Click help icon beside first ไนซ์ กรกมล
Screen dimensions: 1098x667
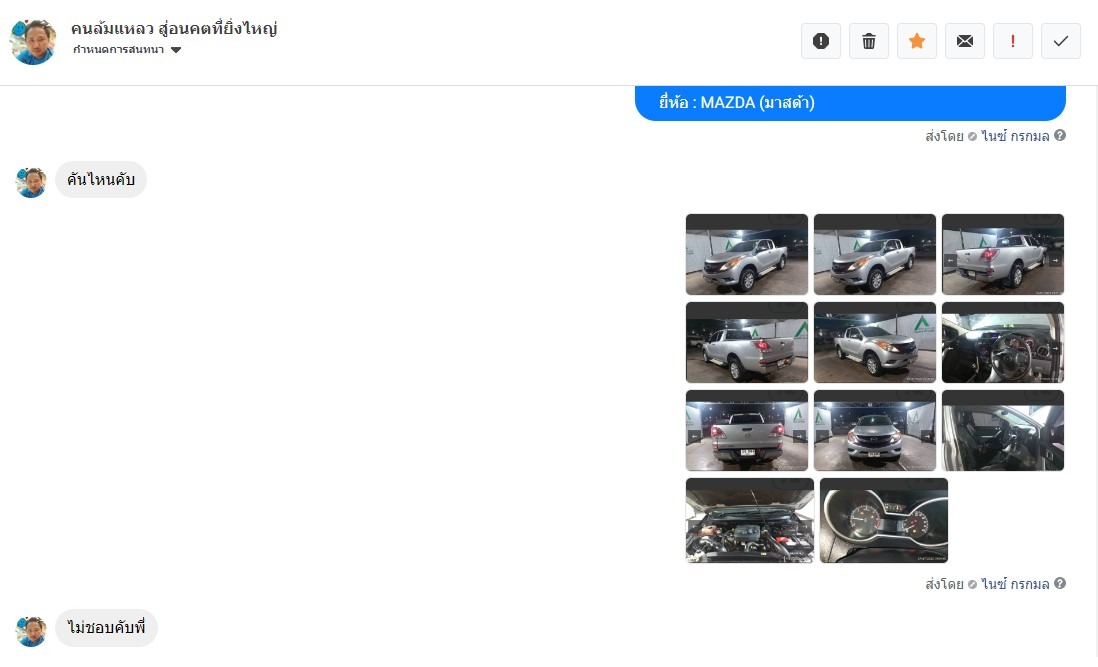[1060, 135]
